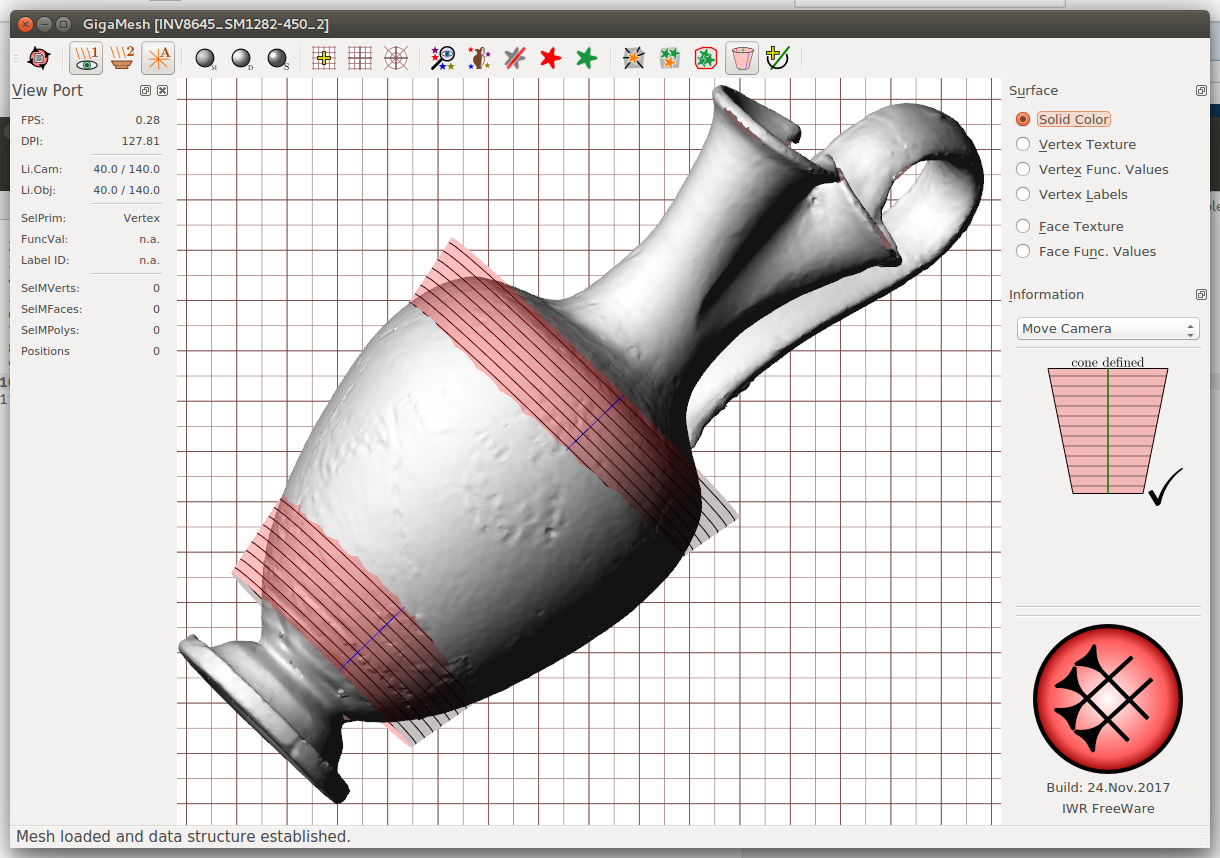Click the magnifier with colored stars icon

(443, 59)
